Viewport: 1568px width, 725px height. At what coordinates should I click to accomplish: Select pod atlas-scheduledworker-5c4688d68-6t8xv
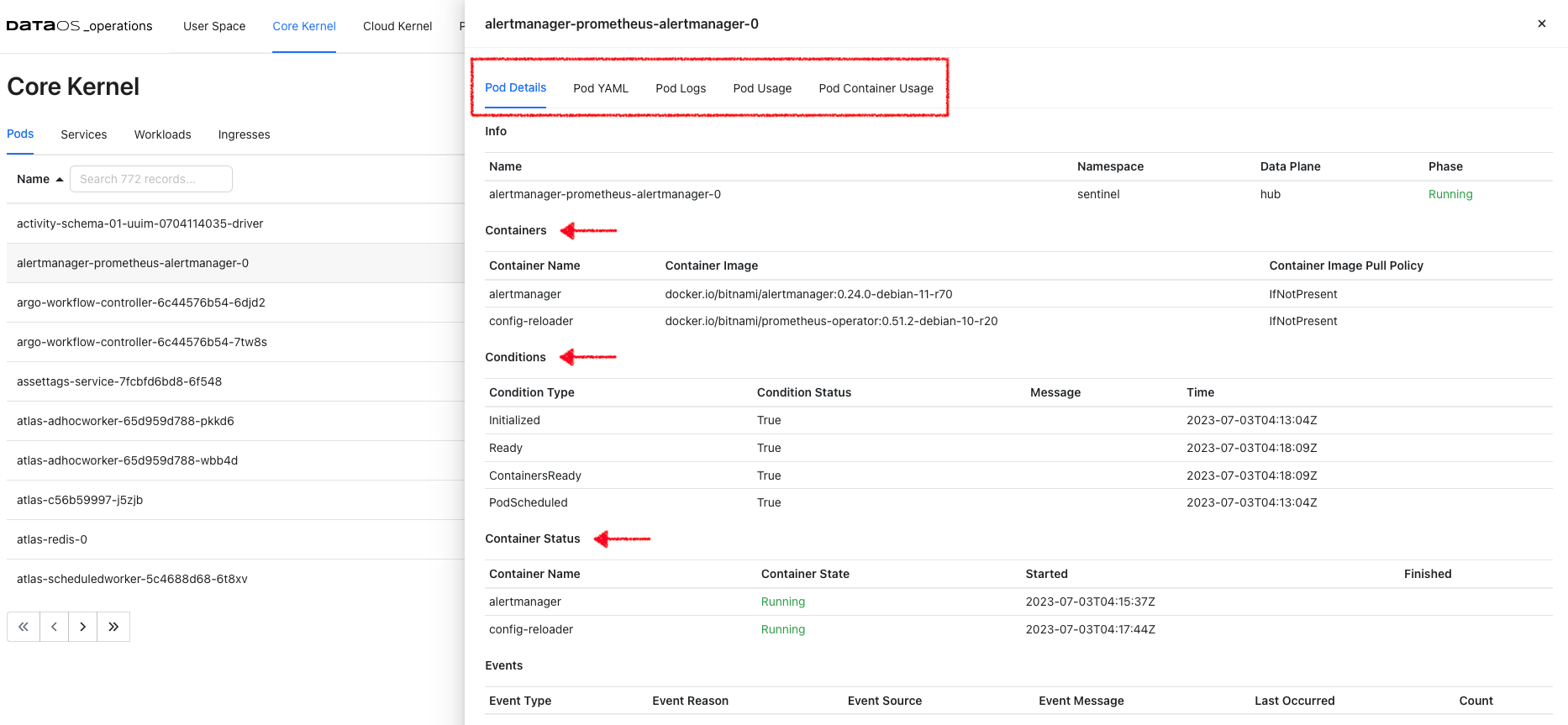coord(235,579)
